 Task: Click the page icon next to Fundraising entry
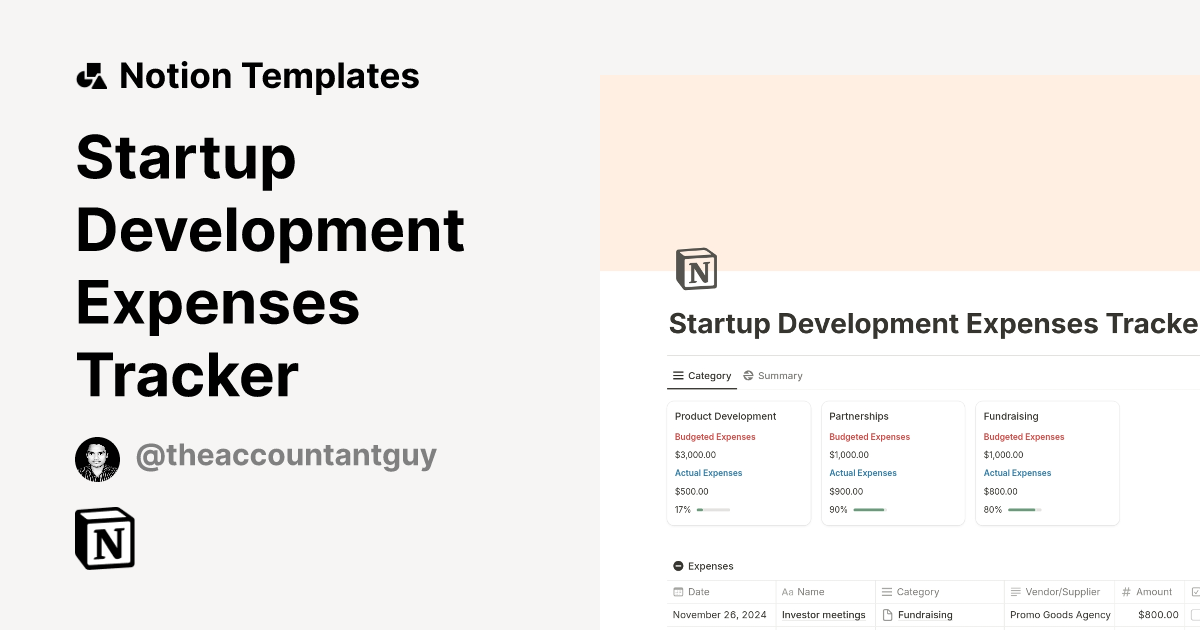click(x=887, y=615)
